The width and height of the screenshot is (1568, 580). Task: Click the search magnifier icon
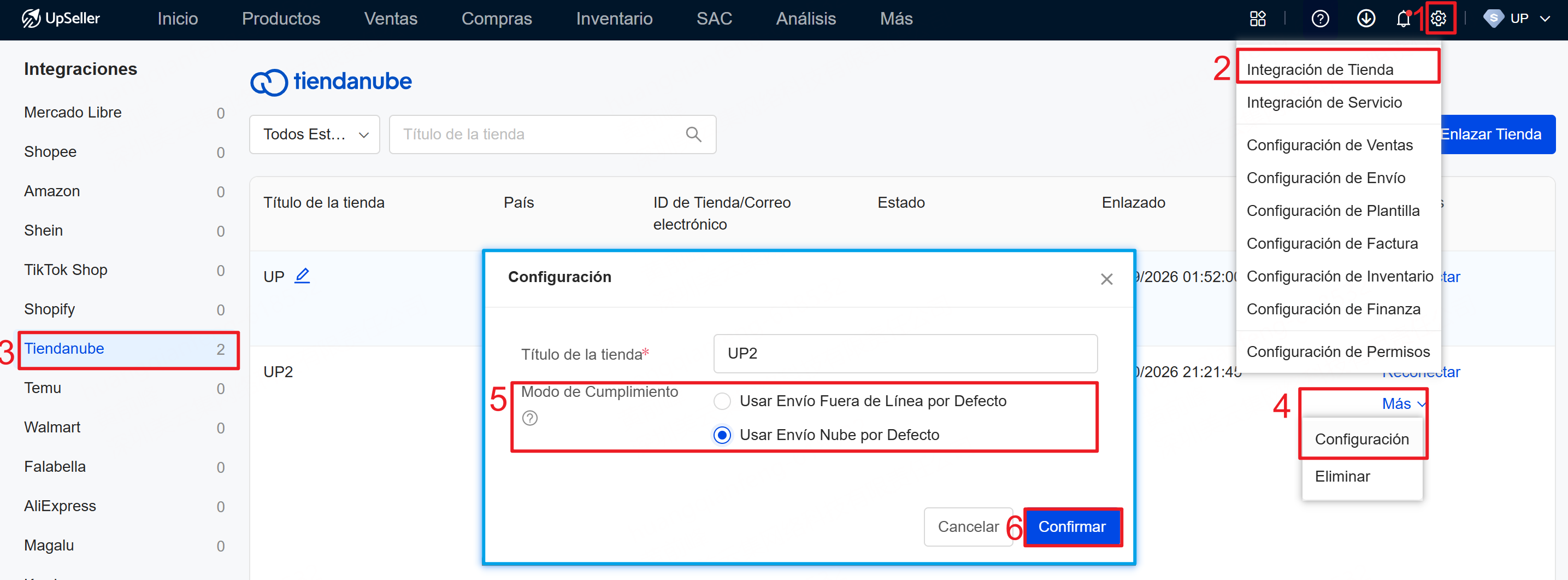coord(693,134)
